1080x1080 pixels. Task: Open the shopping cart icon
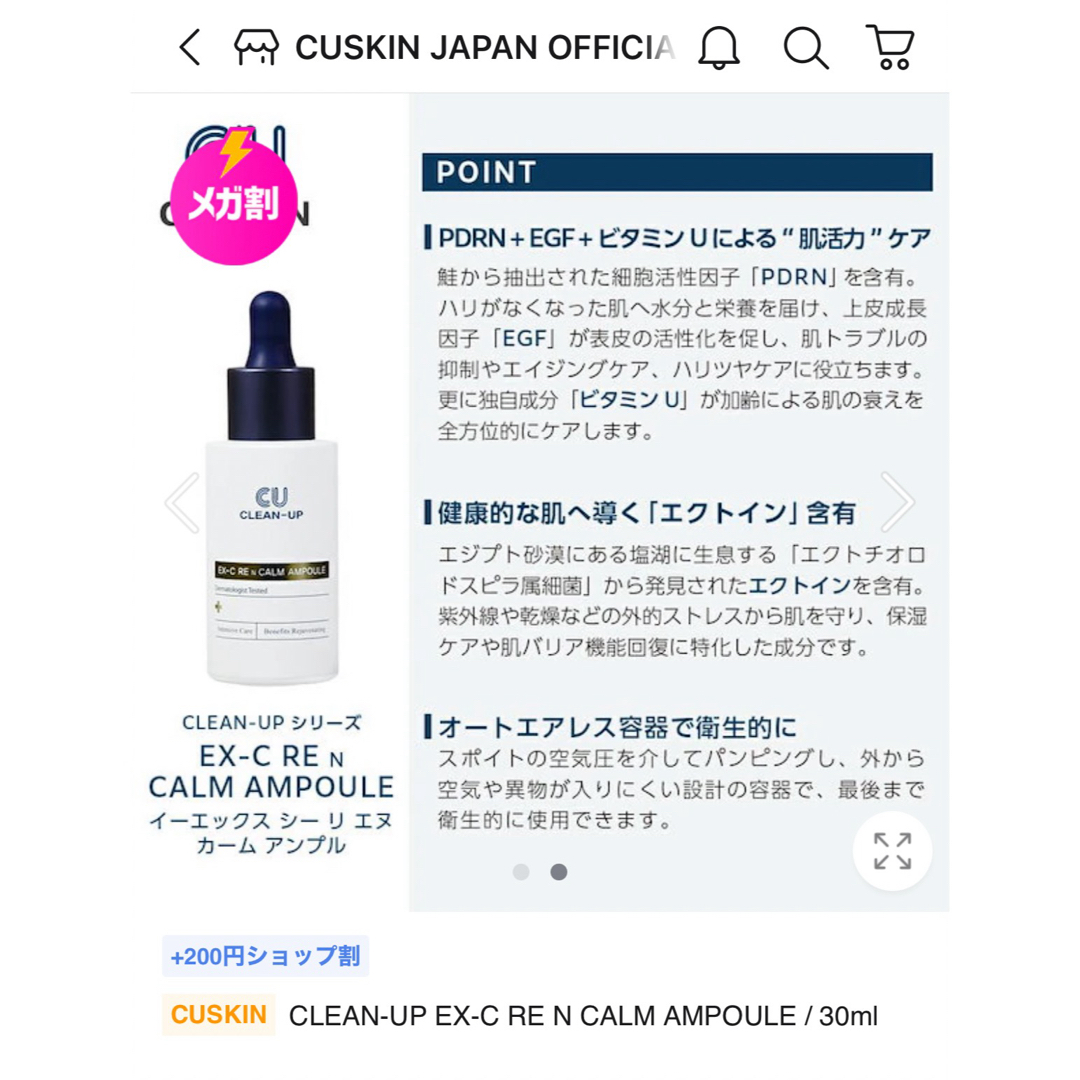891,47
